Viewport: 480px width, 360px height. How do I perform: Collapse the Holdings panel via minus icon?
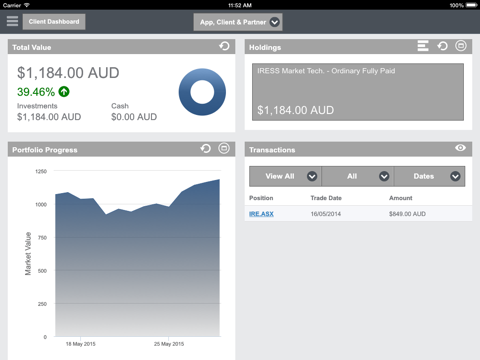pyautogui.click(x=461, y=46)
